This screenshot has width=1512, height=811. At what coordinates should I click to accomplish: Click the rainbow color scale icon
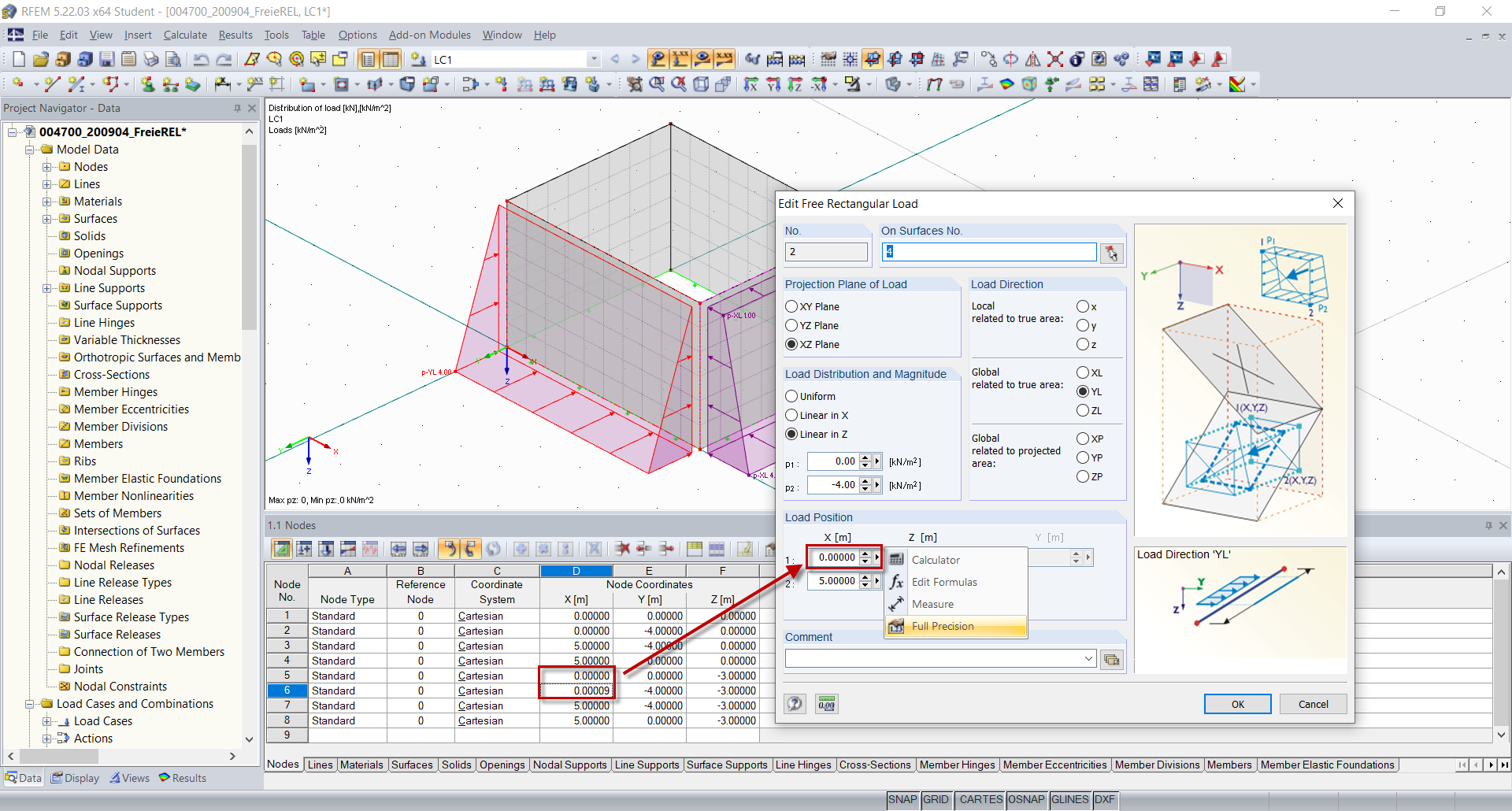point(1237,84)
